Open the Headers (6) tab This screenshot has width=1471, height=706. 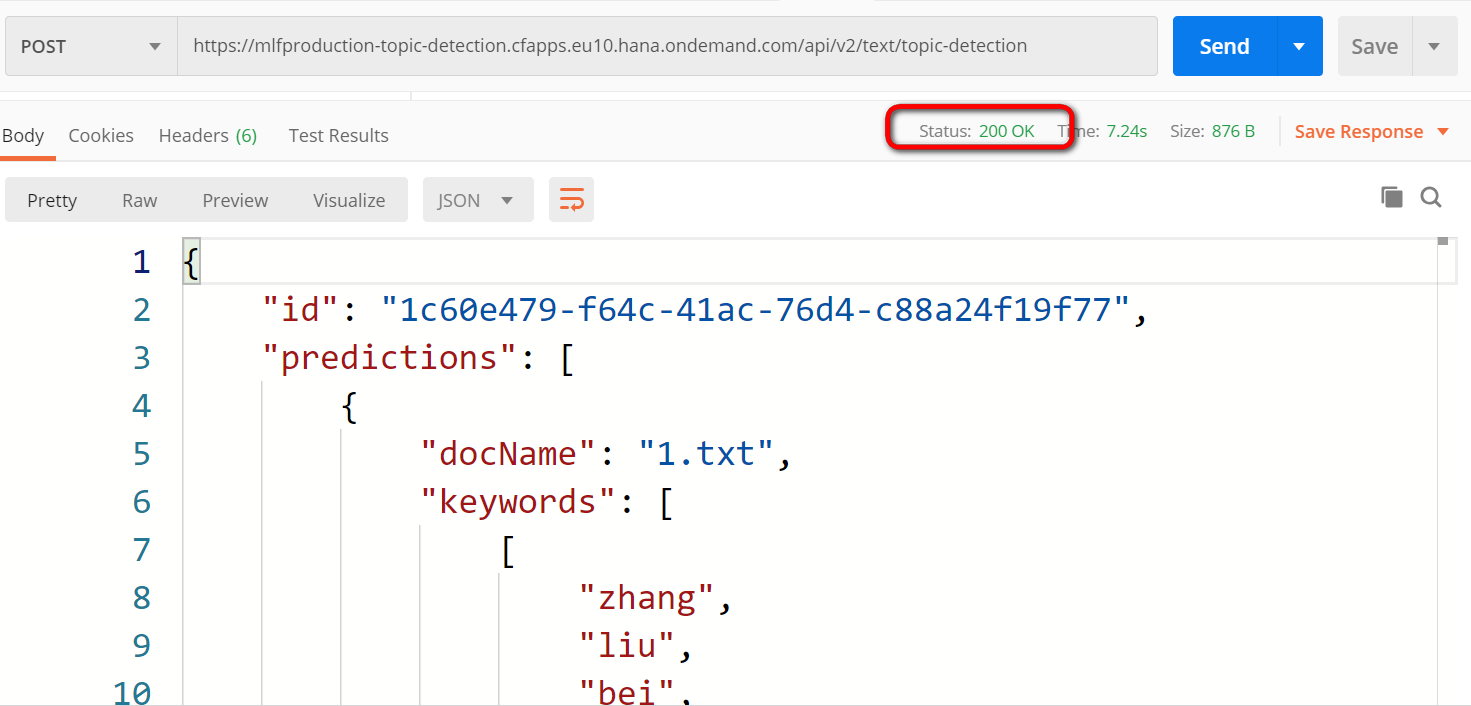pyautogui.click(x=208, y=135)
